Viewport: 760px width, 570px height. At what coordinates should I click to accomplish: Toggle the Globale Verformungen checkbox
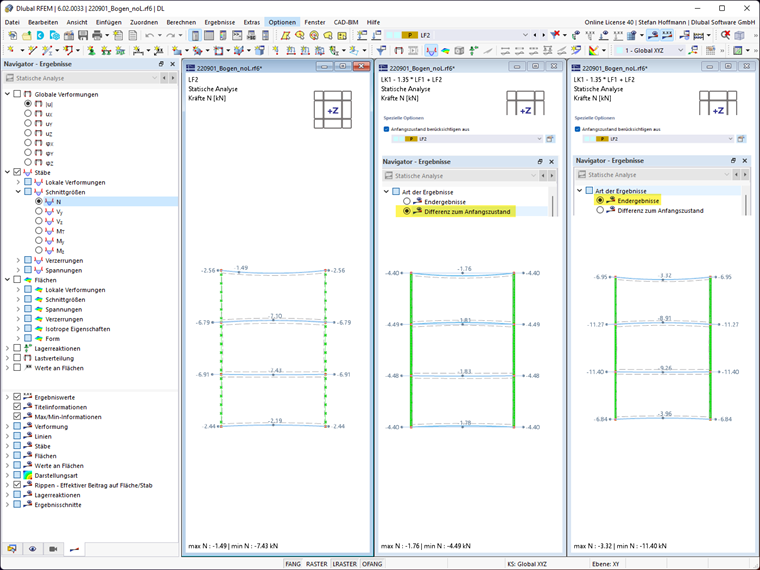click(17, 94)
